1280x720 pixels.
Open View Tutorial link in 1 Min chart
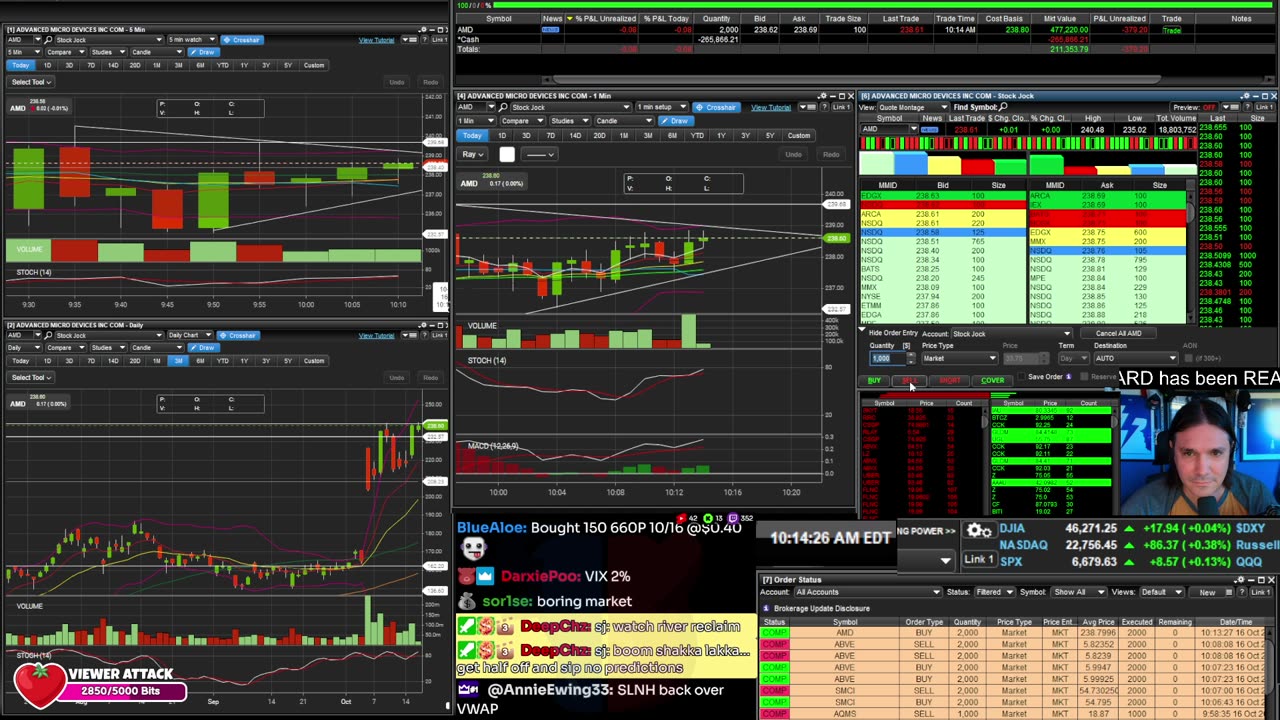pyautogui.click(x=771, y=107)
